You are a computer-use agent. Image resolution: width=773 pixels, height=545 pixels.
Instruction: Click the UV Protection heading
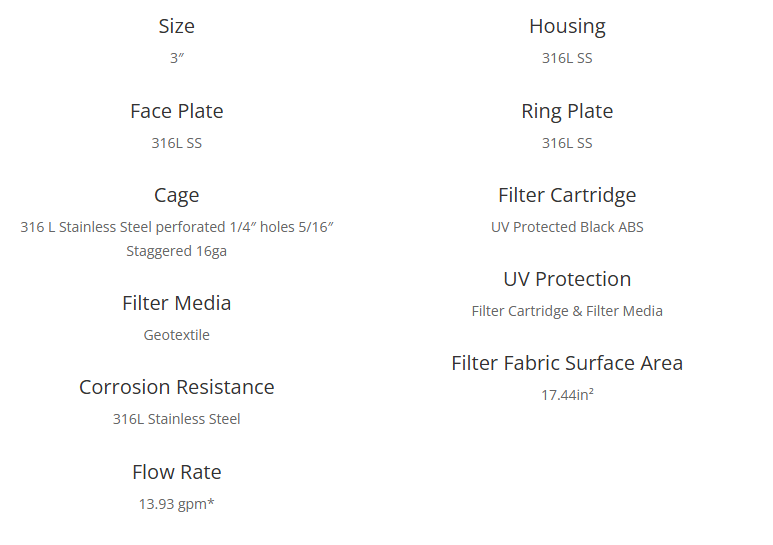click(x=567, y=279)
